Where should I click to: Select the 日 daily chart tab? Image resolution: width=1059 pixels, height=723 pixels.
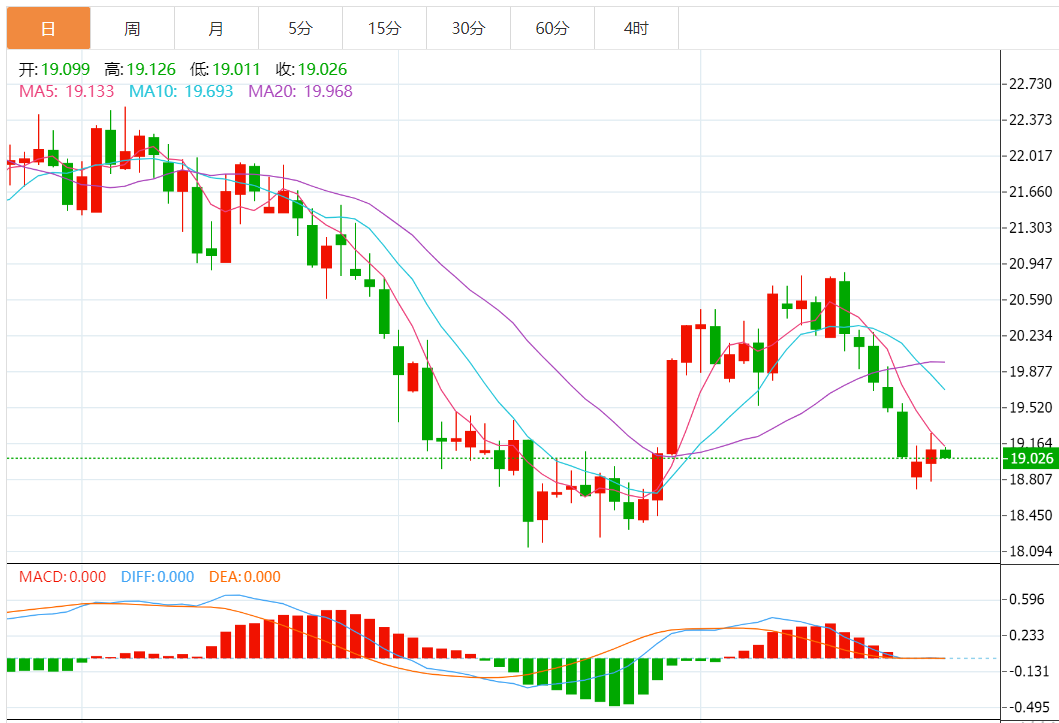(48, 28)
